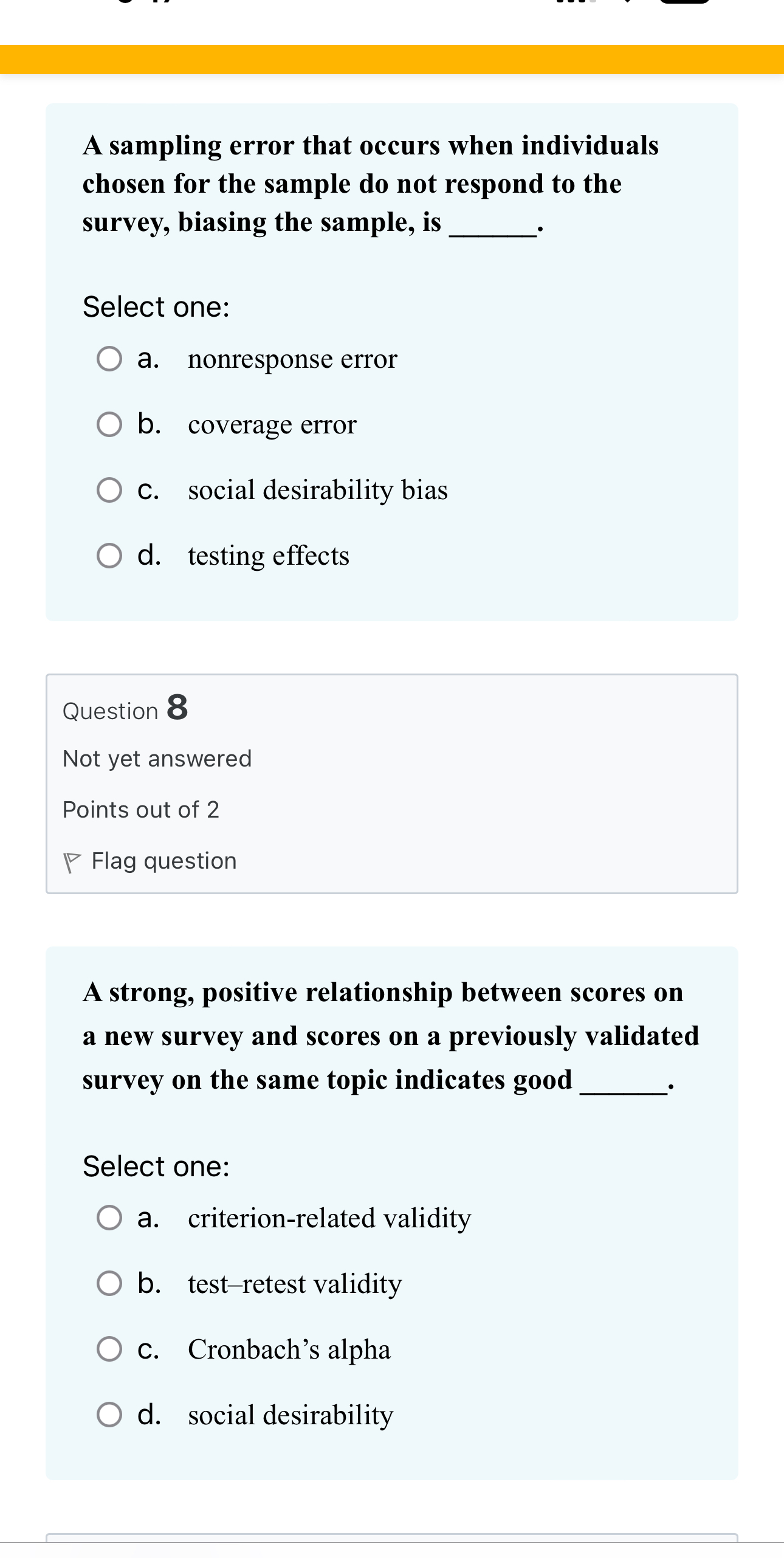
Task: Click the yellow progress bar near the top
Action: point(392,58)
